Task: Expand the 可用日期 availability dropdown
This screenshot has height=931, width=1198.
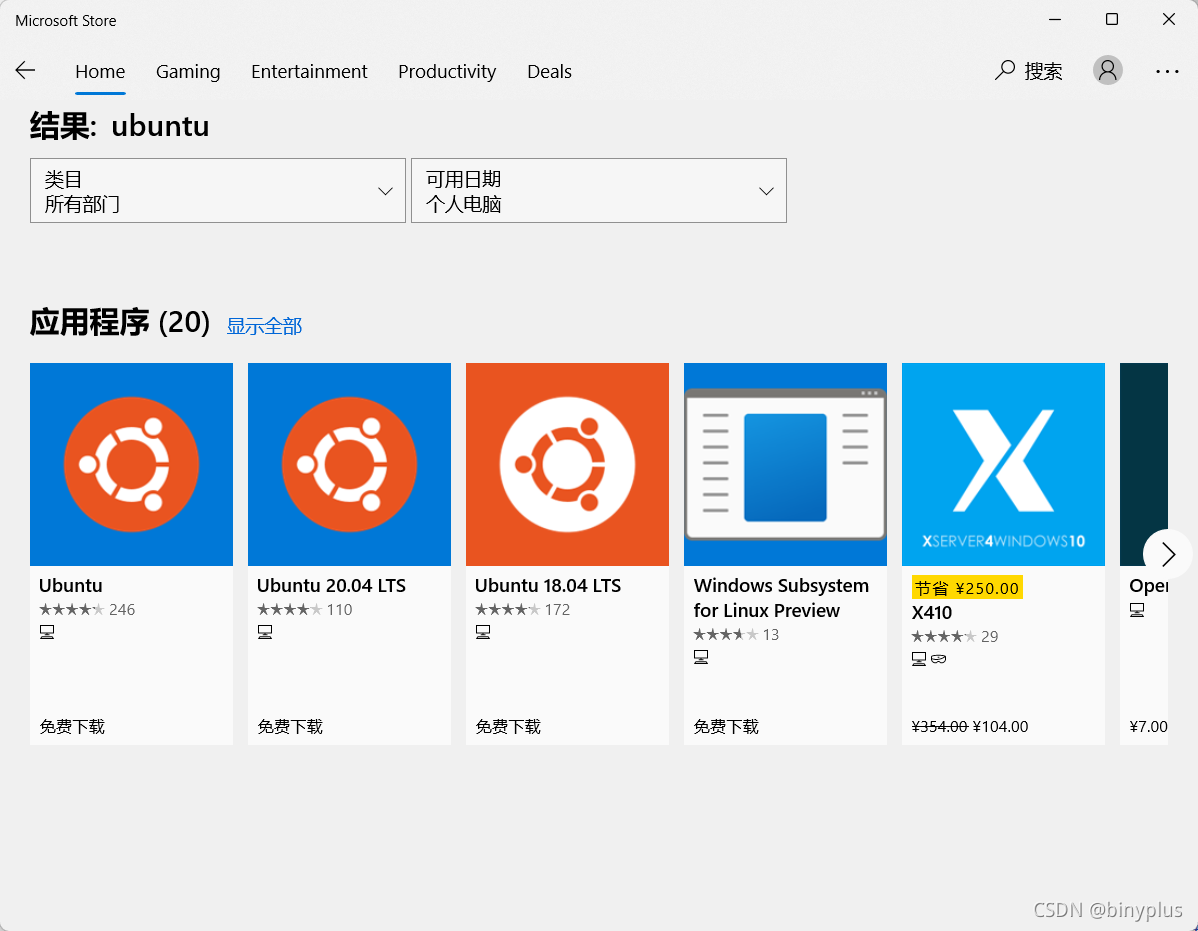Action: [599, 191]
